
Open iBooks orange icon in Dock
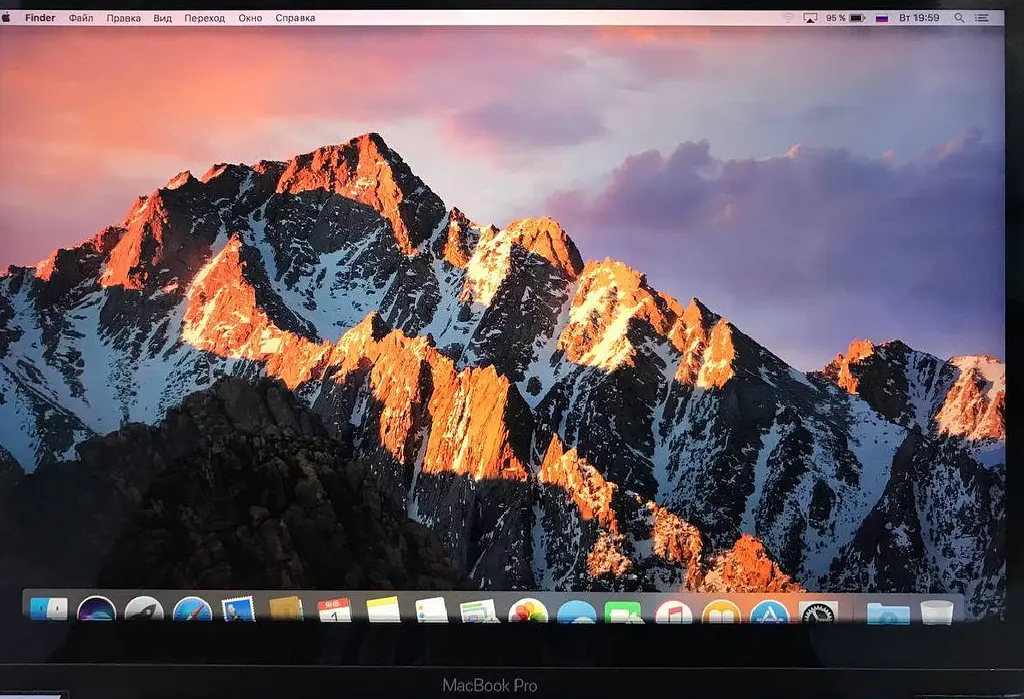click(721, 612)
